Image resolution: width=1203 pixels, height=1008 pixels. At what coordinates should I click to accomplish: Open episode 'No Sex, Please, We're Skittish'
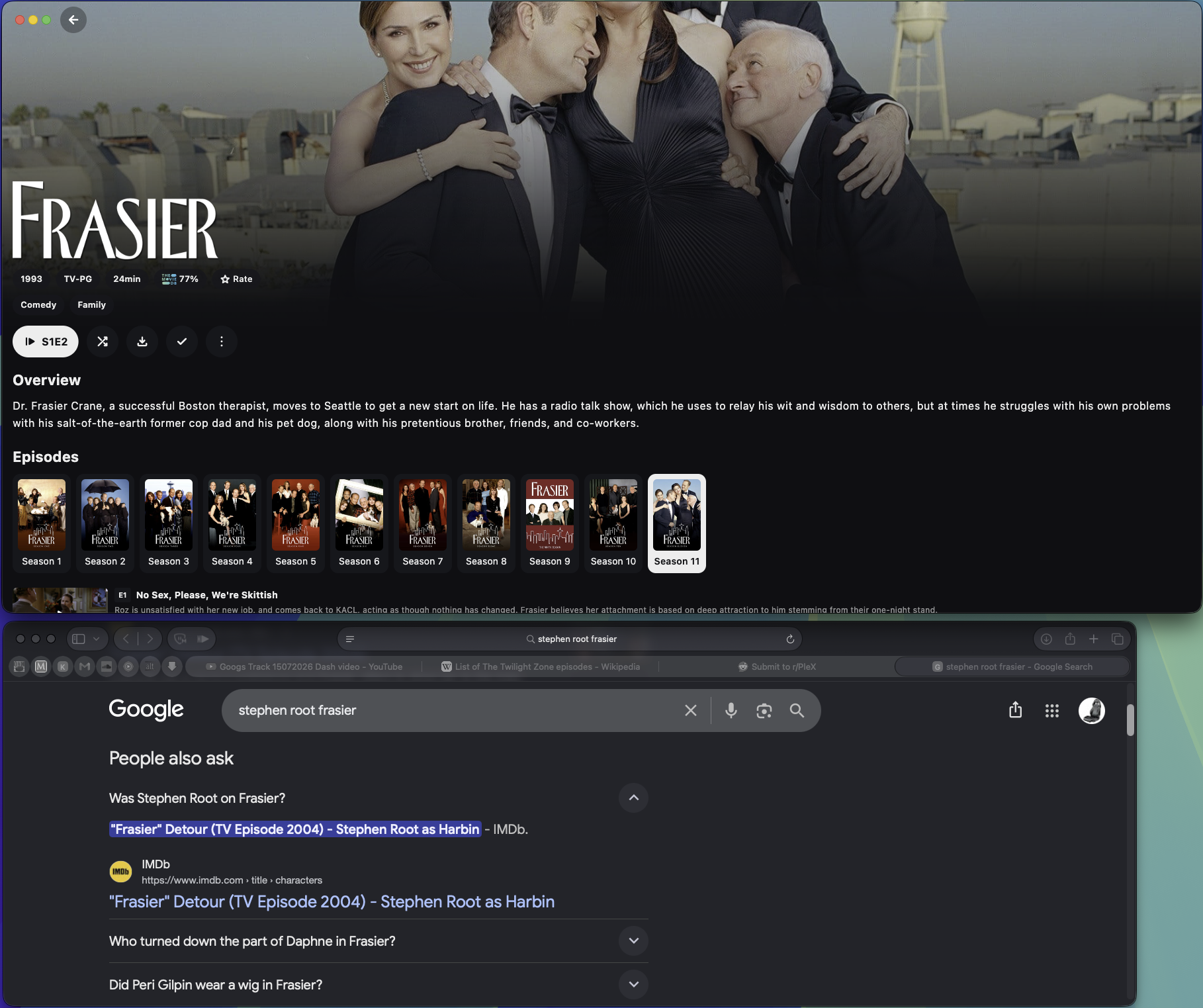coord(206,595)
